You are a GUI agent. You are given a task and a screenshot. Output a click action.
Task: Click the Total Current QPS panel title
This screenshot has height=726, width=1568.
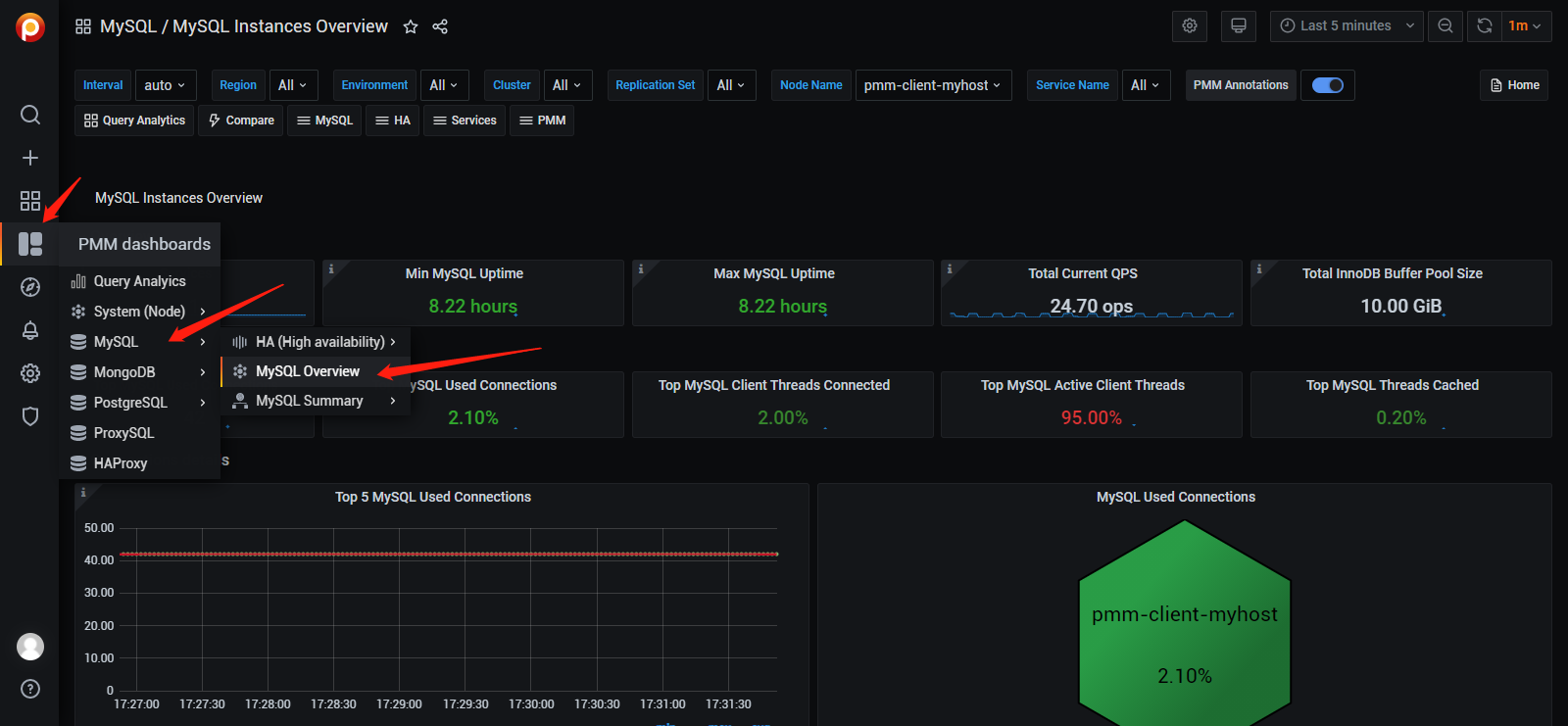click(x=1083, y=273)
